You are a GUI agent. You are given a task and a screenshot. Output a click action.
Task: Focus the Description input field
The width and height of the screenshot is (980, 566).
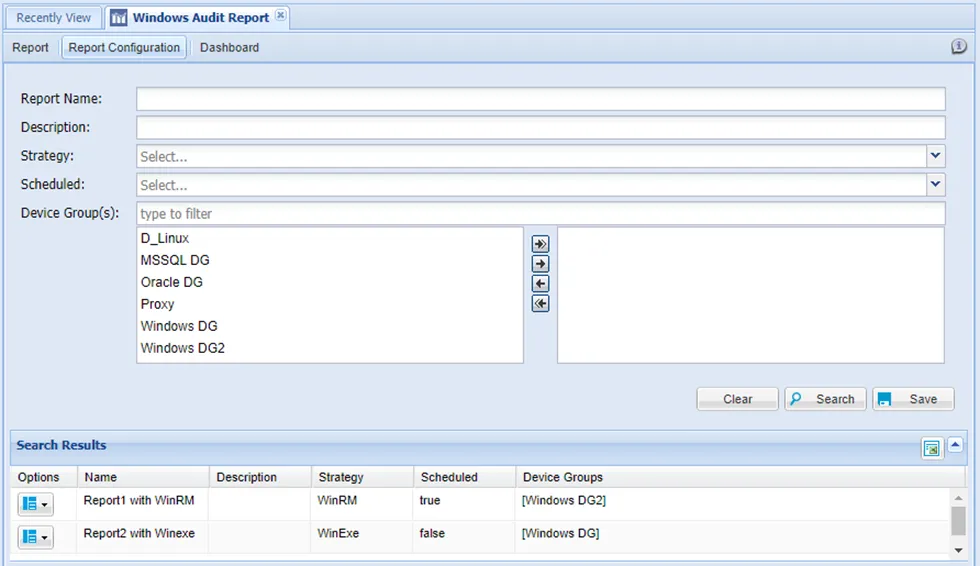(x=541, y=127)
